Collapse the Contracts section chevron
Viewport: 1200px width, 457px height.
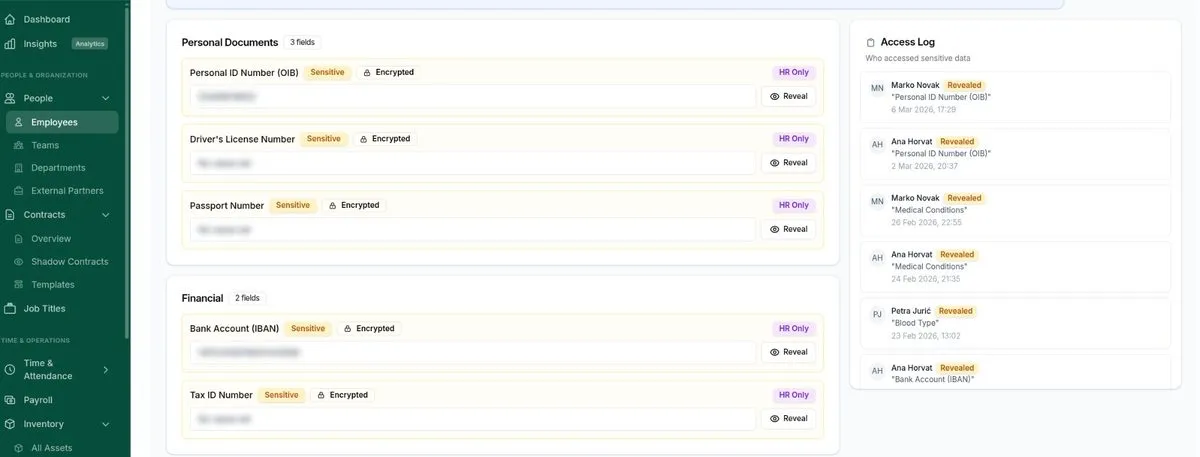[x=105, y=215]
